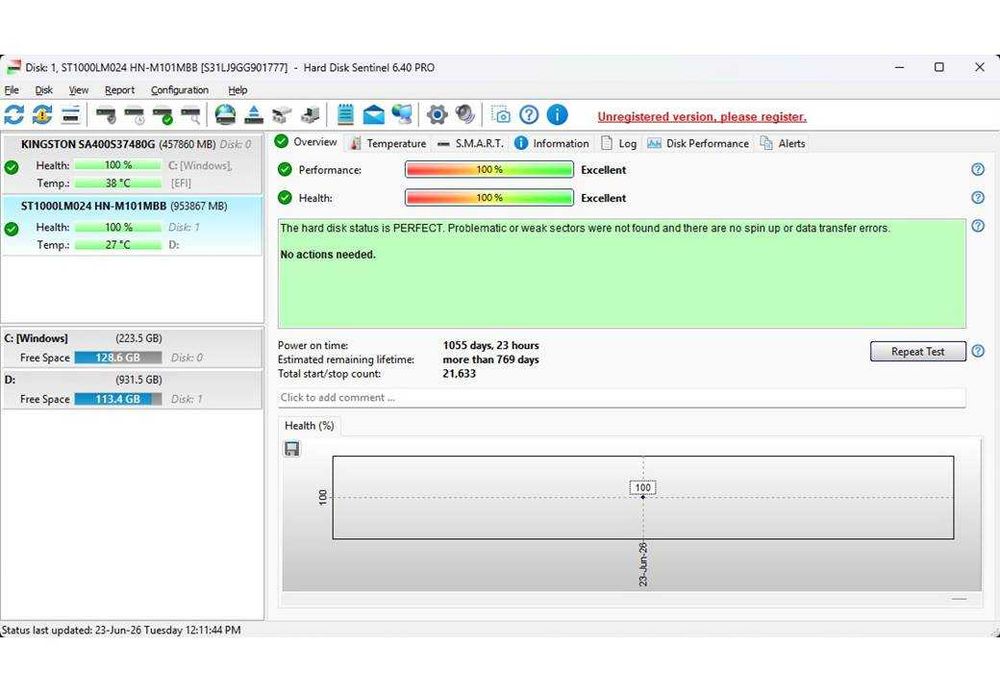
Task: Click the disk with magnifier surface test icon
Action: 191,115
